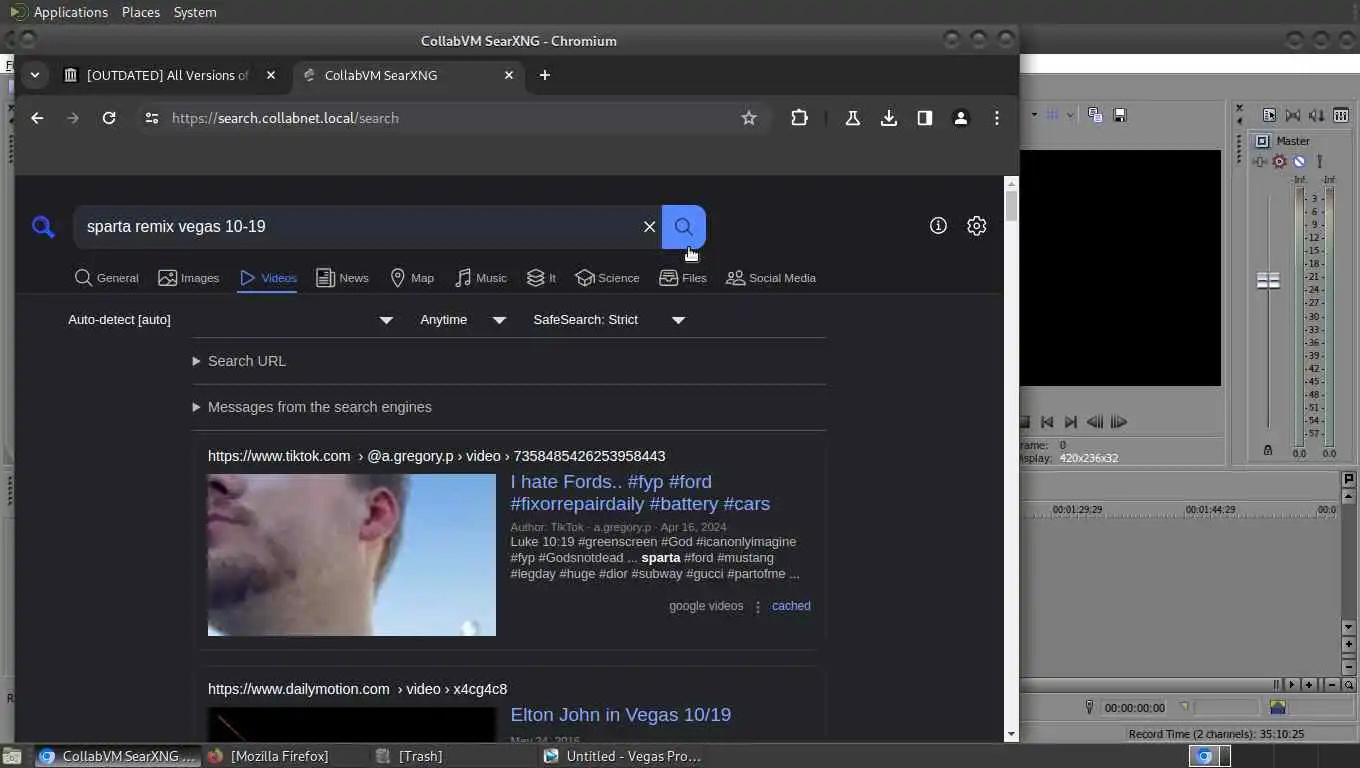Open Vegas preview overlays dropdown arrow
Screen dimensions: 1360x768
coord(1070,115)
